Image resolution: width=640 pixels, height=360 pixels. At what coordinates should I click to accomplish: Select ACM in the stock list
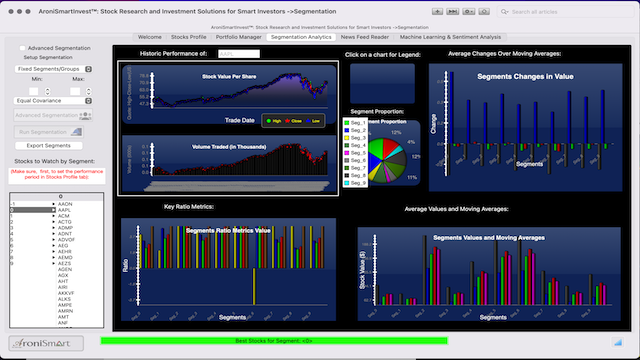click(63, 216)
